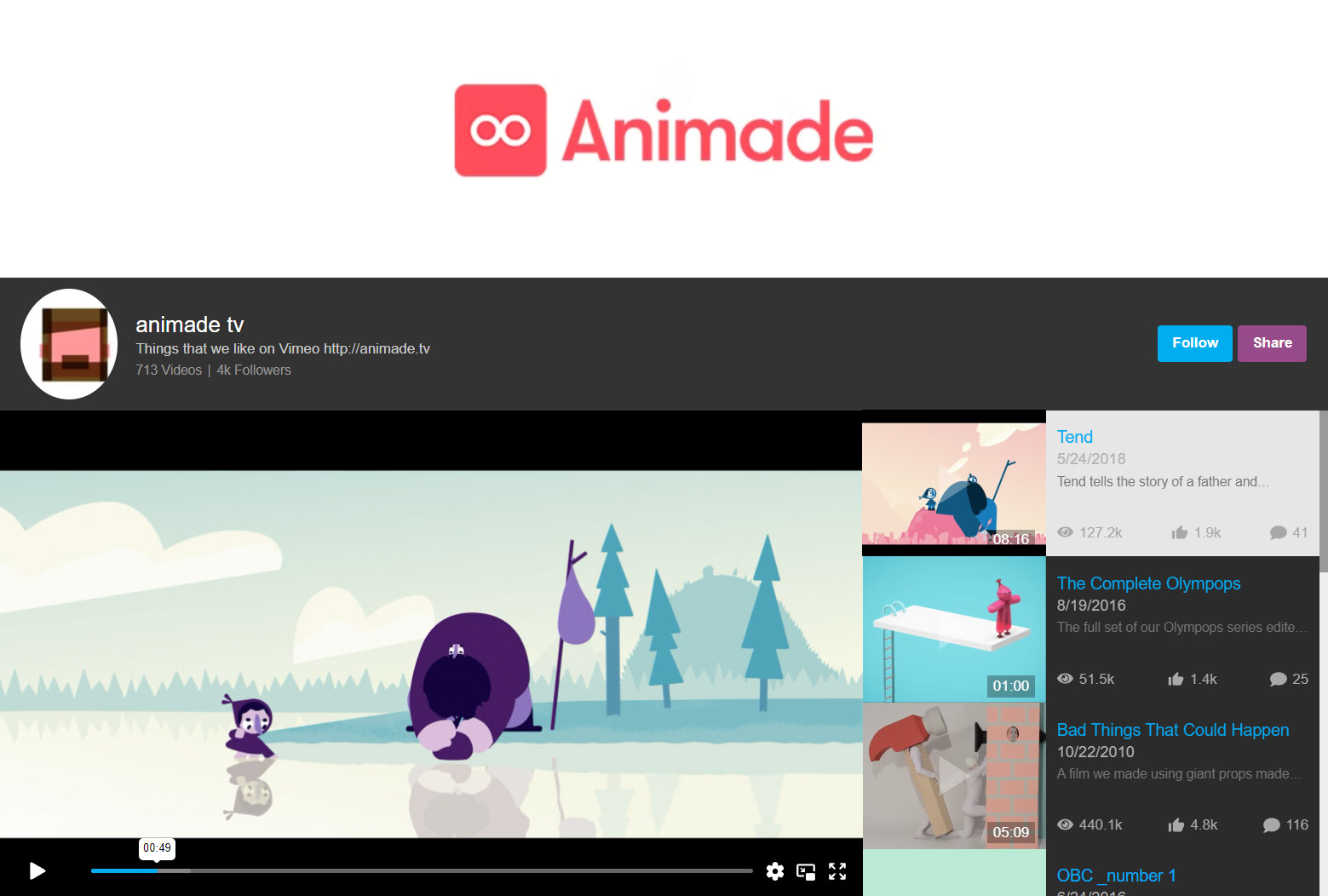Open The Complete Olympops title link
The image size is (1328, 896).
pos(1148,583)
